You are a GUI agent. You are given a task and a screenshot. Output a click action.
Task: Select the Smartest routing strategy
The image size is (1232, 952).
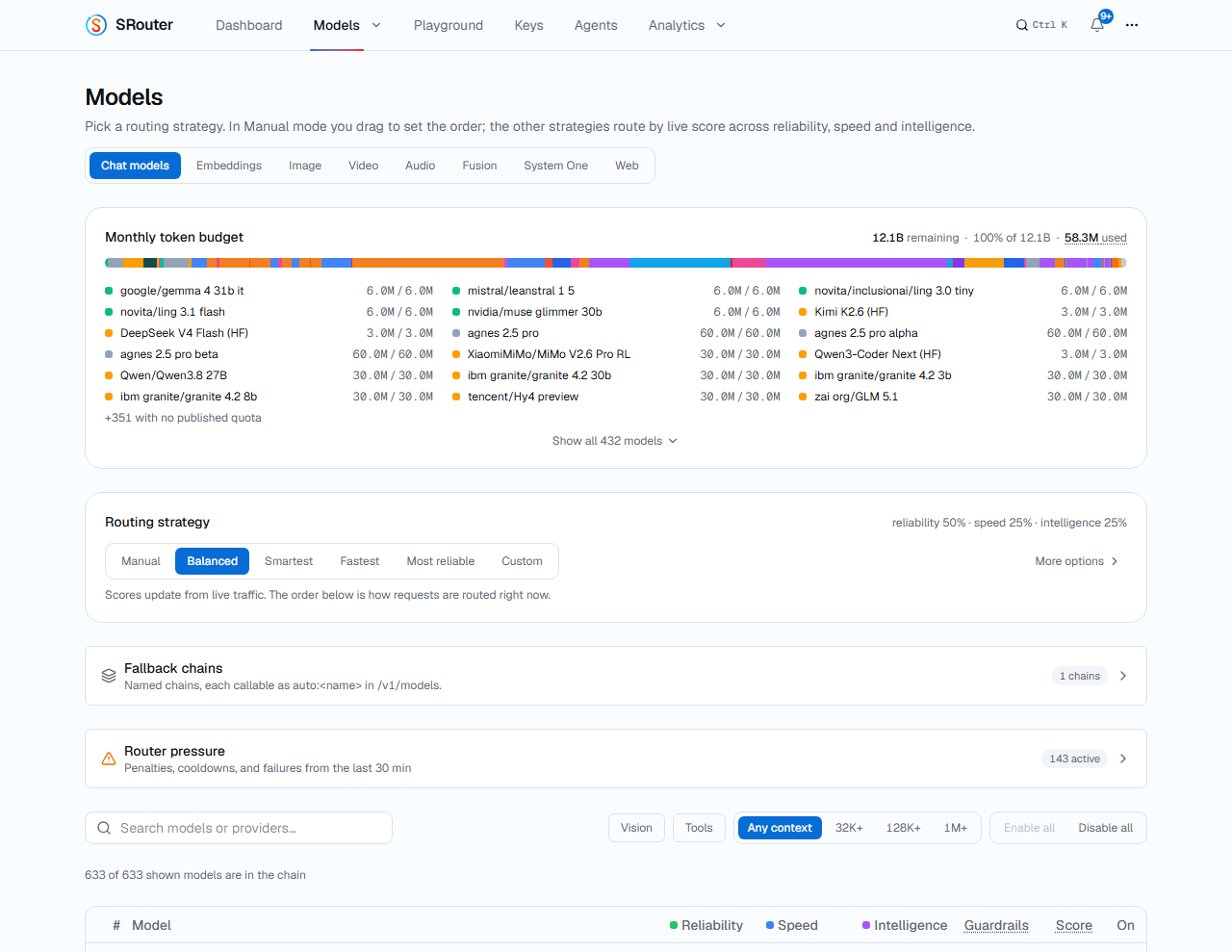coord(289,561)
